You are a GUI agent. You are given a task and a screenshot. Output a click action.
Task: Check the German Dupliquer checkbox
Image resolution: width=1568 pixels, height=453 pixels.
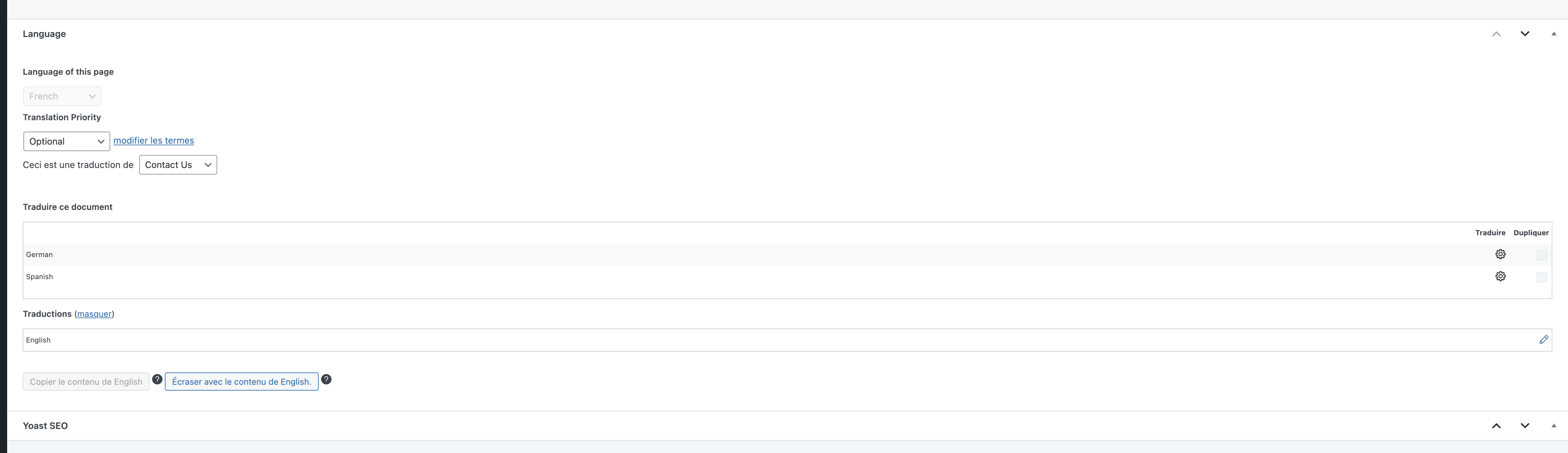click(x=1542, y=255)
